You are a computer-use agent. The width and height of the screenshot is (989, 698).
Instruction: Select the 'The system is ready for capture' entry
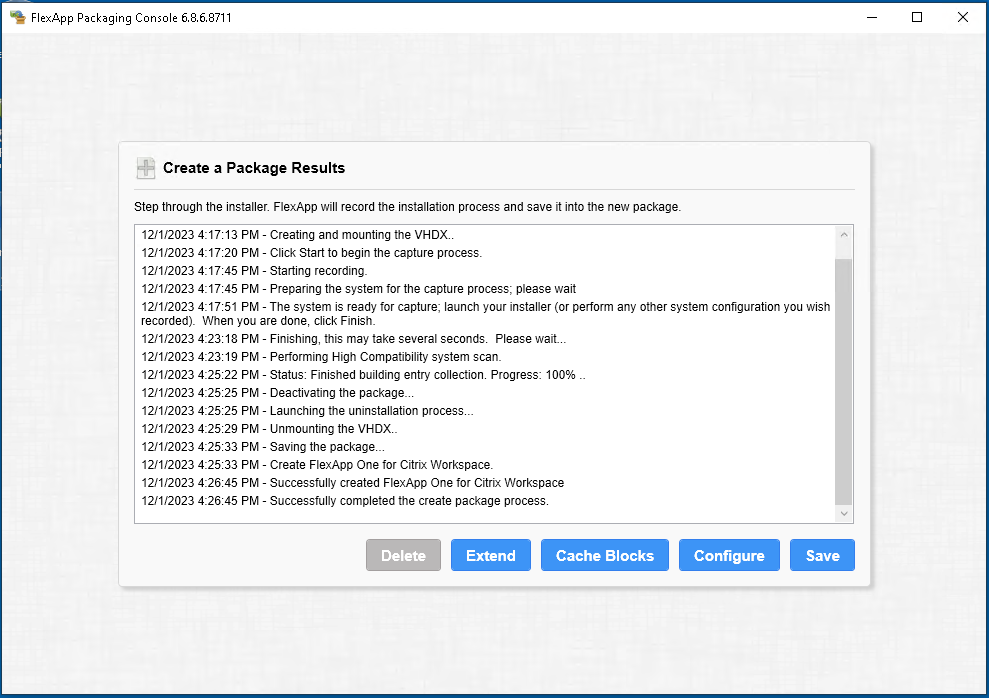(485, 313)
